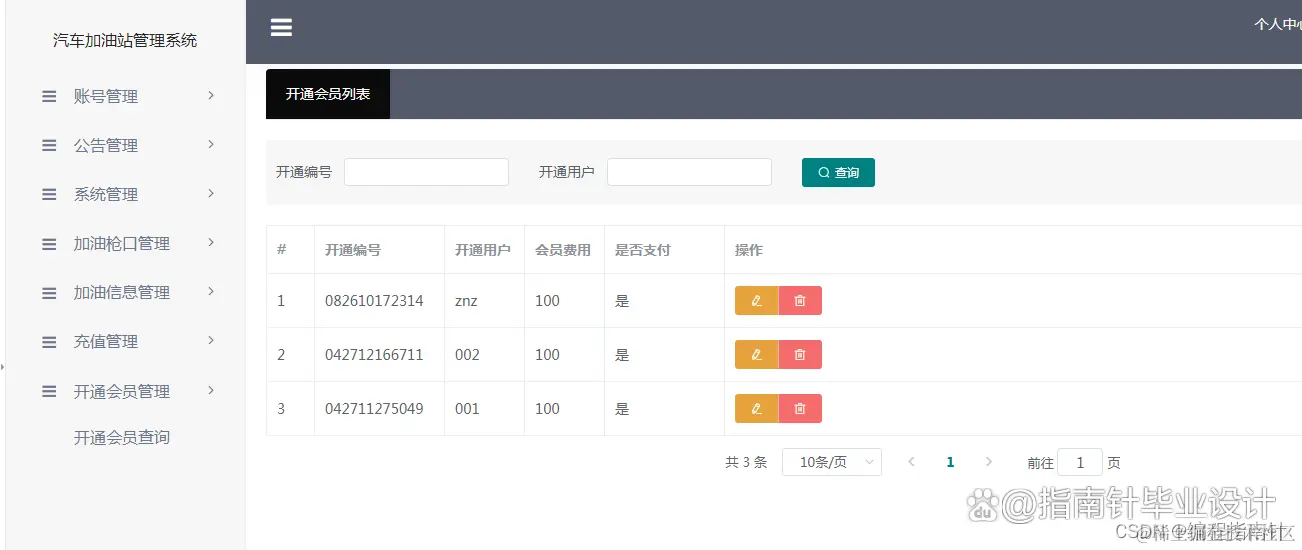This screenshot has width=1302, height=550.
Task: Select the cell 082610172314
Action: [374, 300]
